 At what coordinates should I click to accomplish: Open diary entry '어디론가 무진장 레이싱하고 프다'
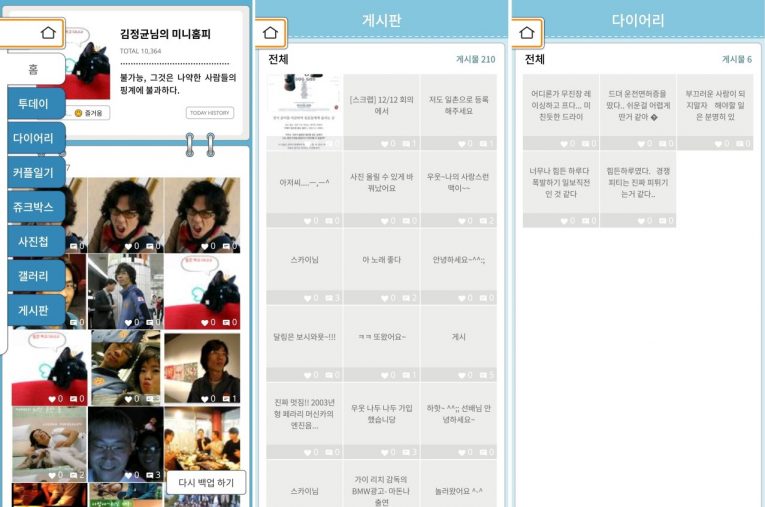561,112
